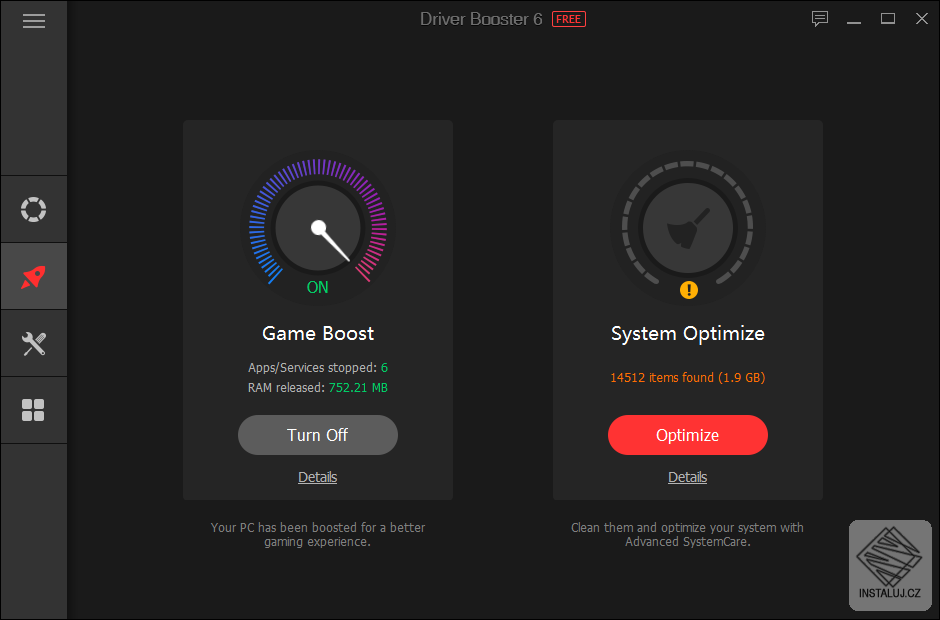
Task: Click Apps/Services stopped count 6
Action: pos(384,368)
